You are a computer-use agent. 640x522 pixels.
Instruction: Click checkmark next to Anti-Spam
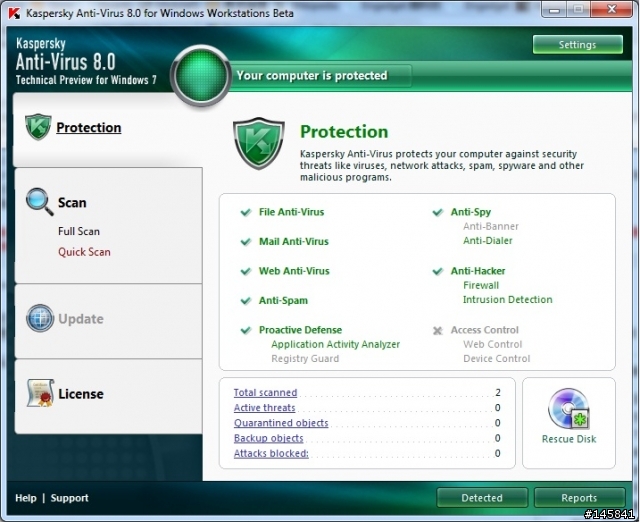coord(246,301)
